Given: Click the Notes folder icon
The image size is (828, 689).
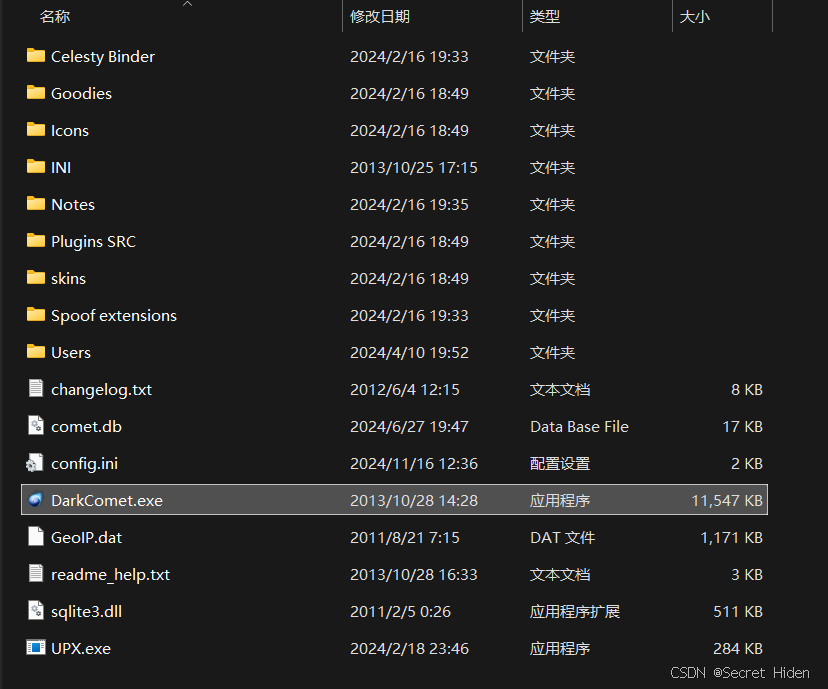Looking at the screenshot, I should [x=36, y=203].
